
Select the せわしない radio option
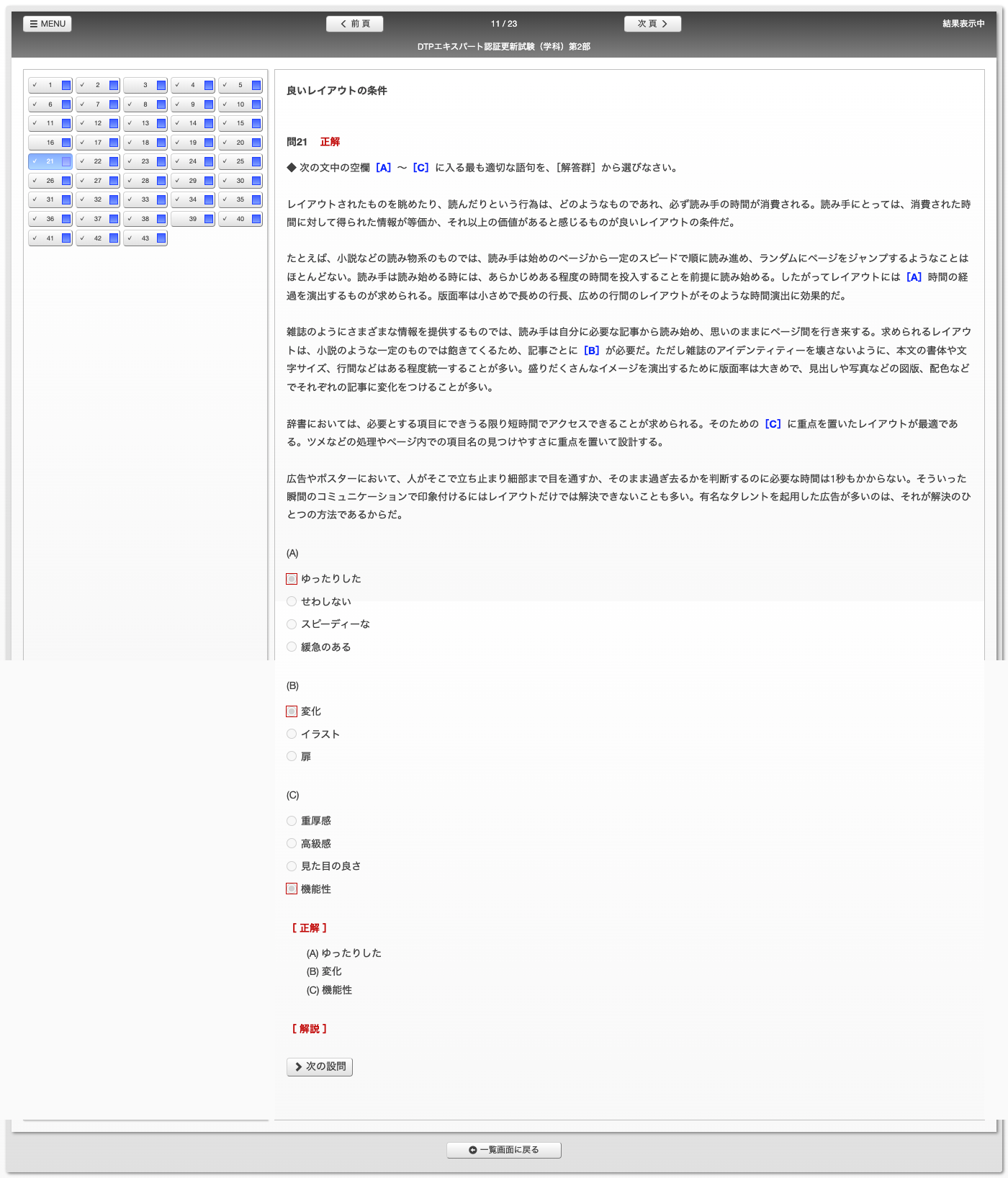292,601
